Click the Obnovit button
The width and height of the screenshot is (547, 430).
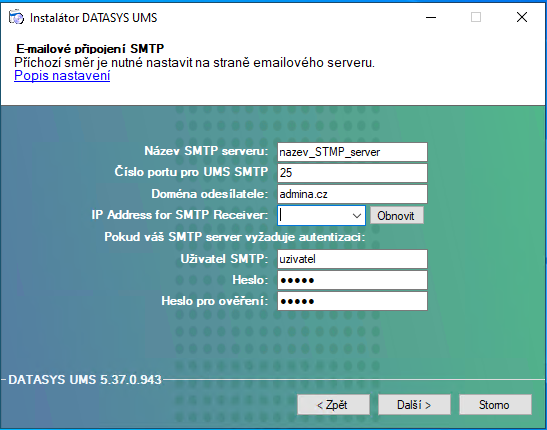click(x=397, y=216)
